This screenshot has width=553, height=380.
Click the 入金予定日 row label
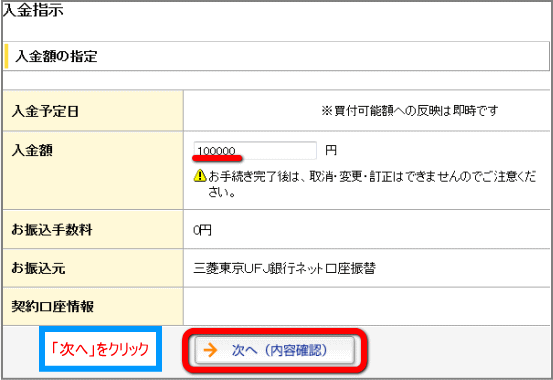(x=45, y=111)
